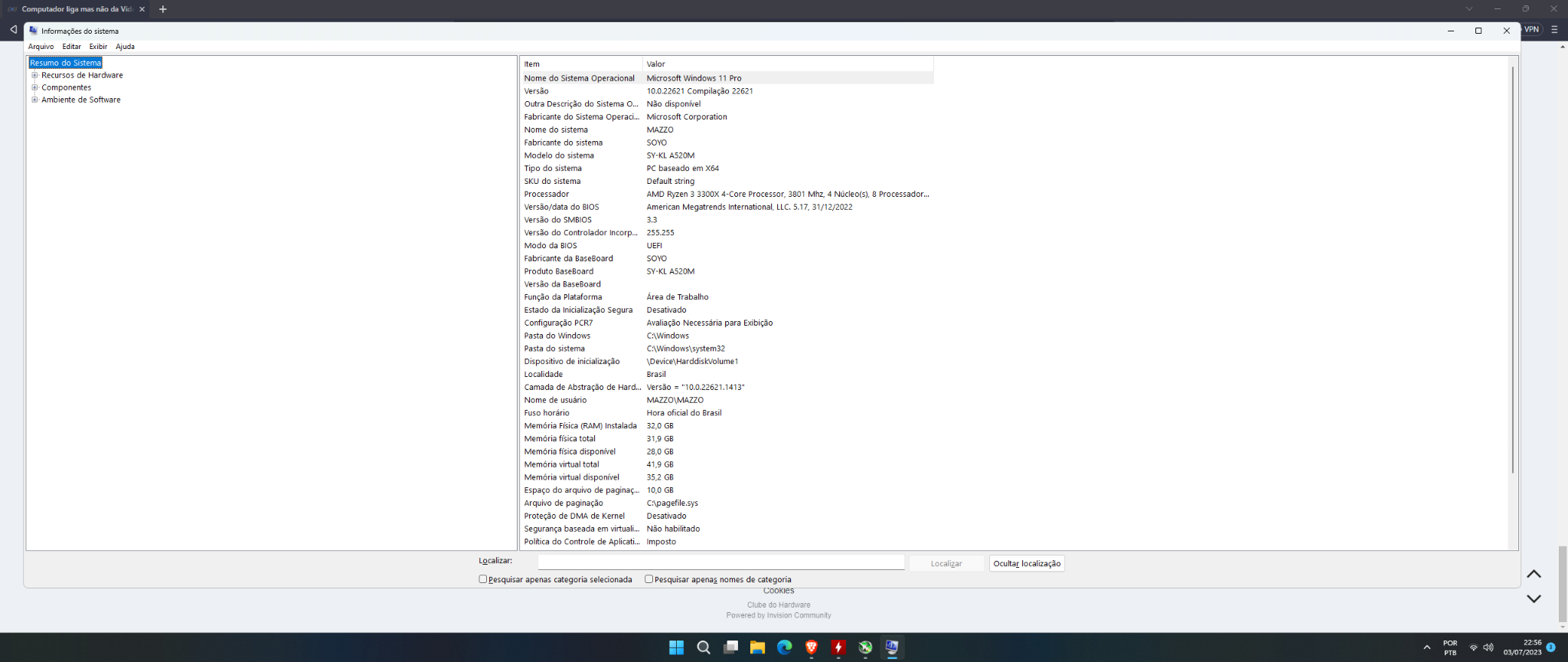Select 'Estado da Inicialização Segura' row

(x=727, y=310)
